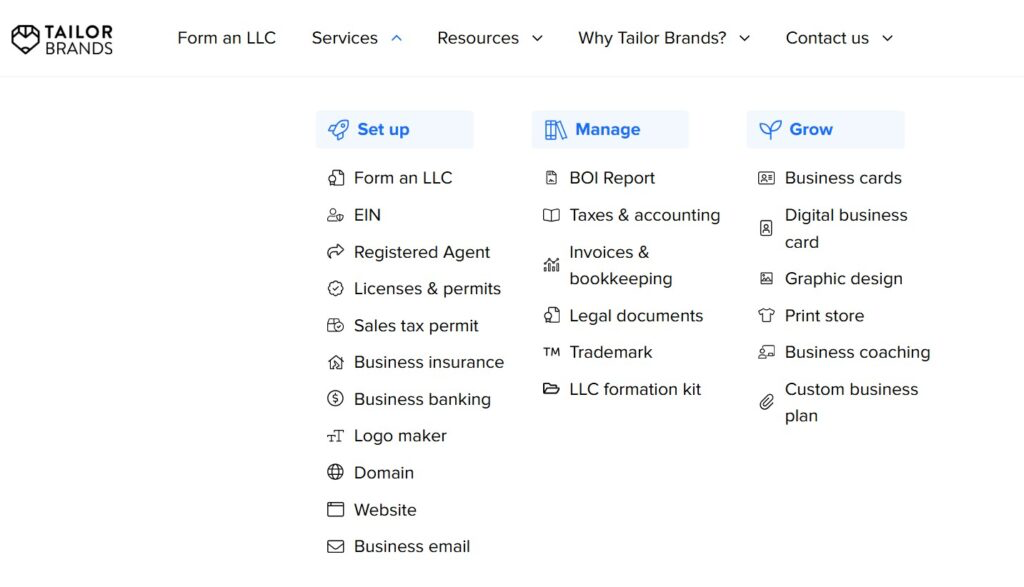This screenshot has width=1024, height=587.
Task: Click the card icon next to Business cards
Action: (766, 178)
